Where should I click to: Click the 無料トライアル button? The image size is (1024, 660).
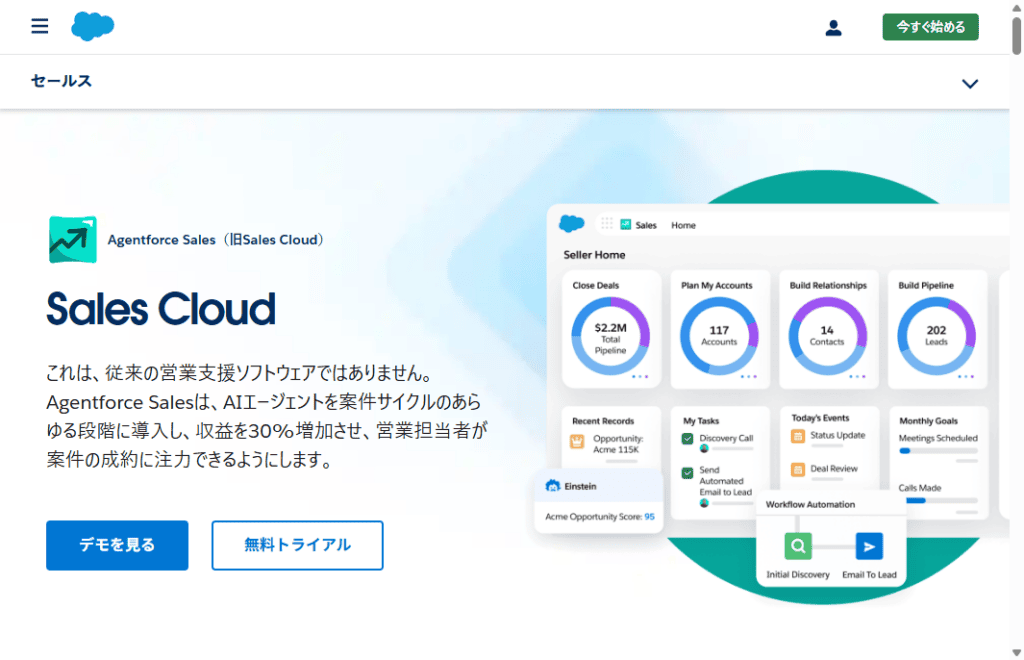(297, 545)
